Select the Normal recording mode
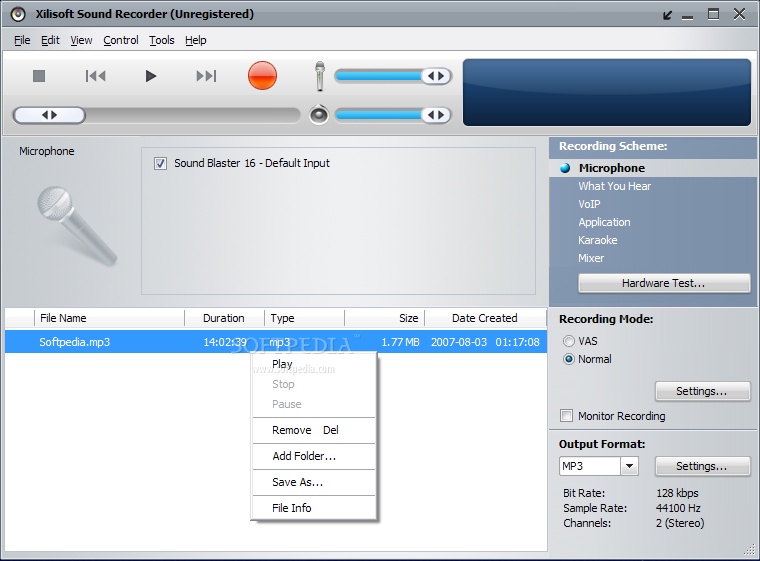Viewport: 760px width, 561px height. tap(569, 359)
